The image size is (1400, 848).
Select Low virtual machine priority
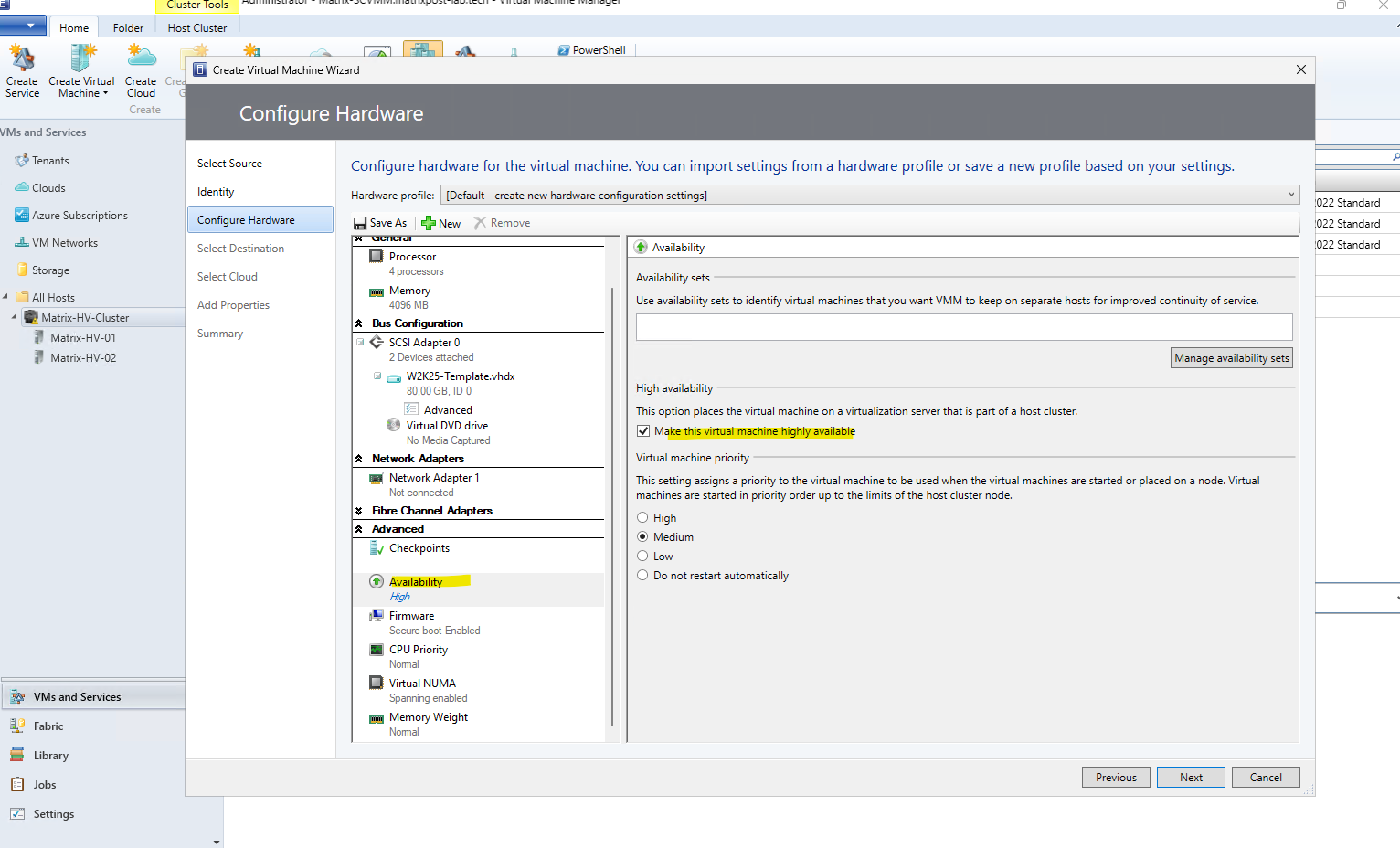click(642, 556)
